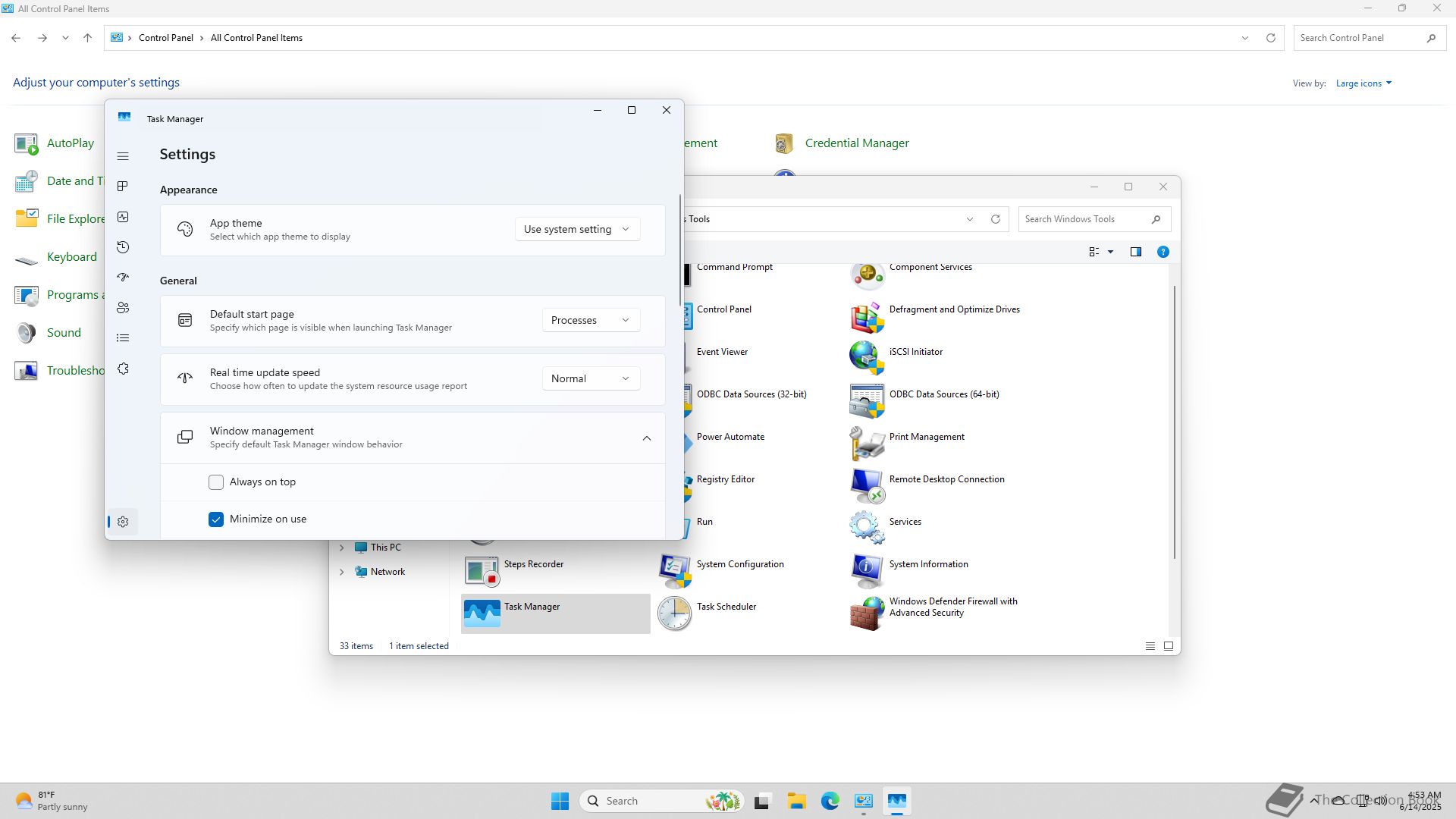Open Services page icon in Task Manager sidebar
This screenshot has width=1456, height=819.
tap(123, 369)
